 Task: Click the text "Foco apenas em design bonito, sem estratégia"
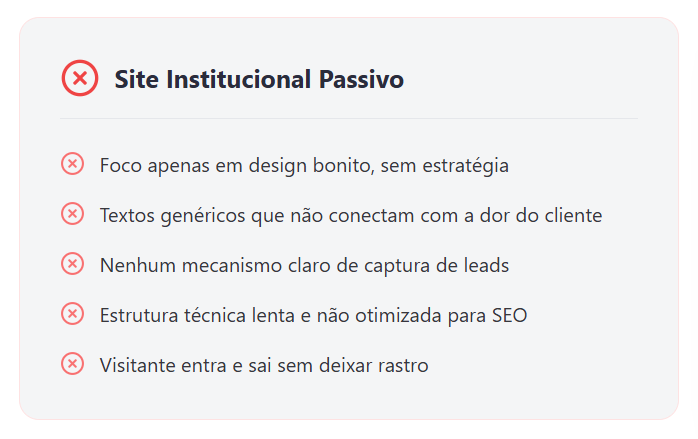[x=304, y=166]
